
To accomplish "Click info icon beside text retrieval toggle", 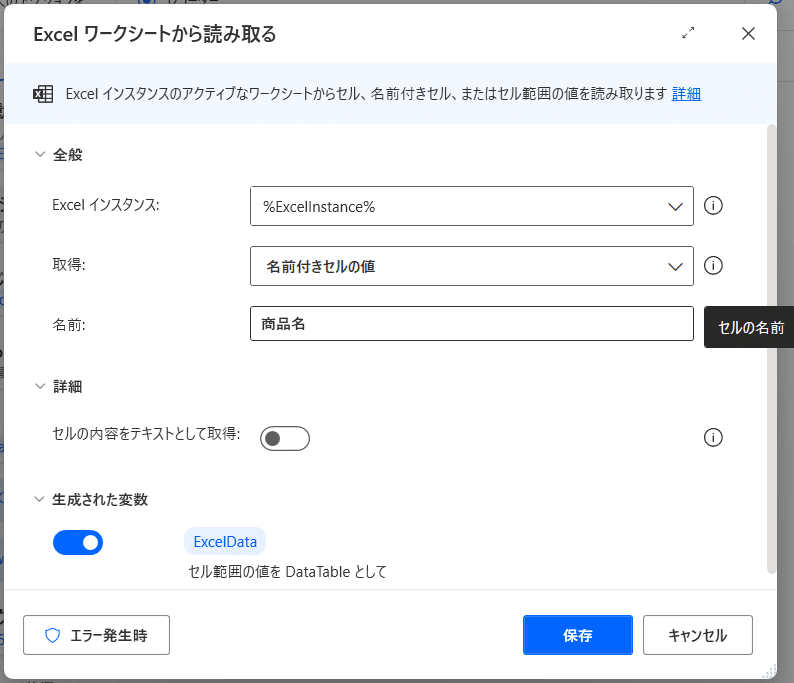I will coord(713,437).
